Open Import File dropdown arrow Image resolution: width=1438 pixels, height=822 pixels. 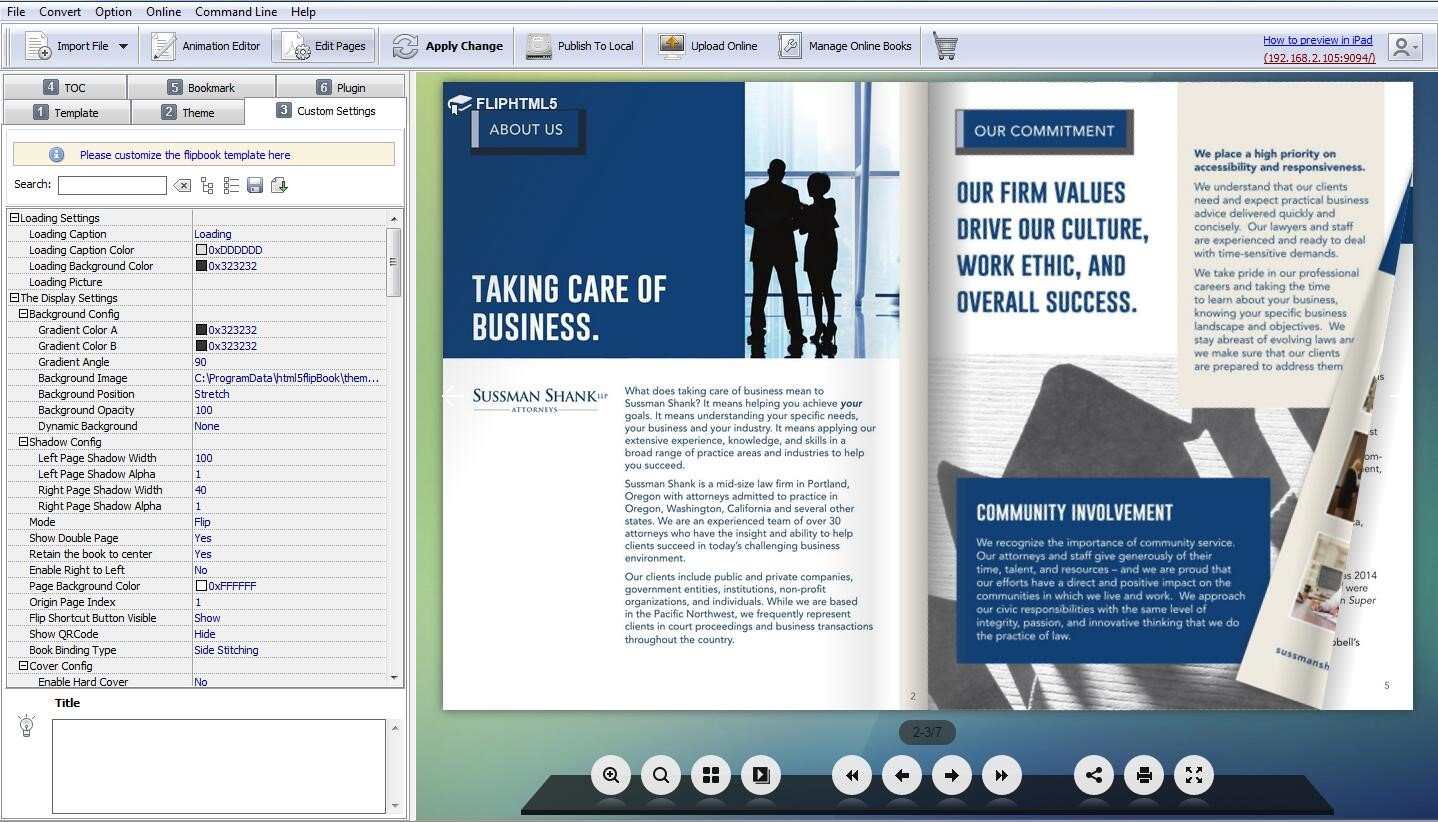click(x=123, y=46)
